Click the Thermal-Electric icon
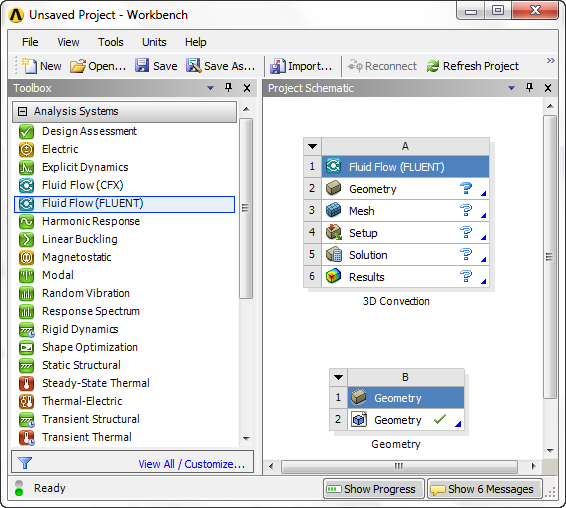This screenshot has height=508, width=566. click(26, 401)
